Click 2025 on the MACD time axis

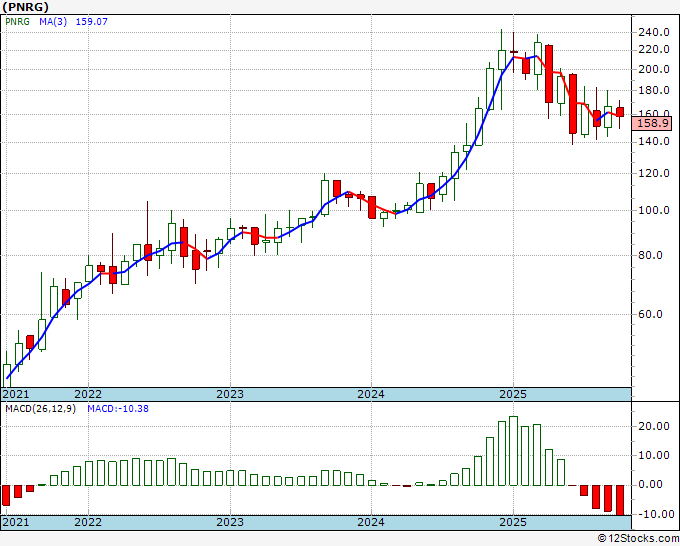click(513, 522)
